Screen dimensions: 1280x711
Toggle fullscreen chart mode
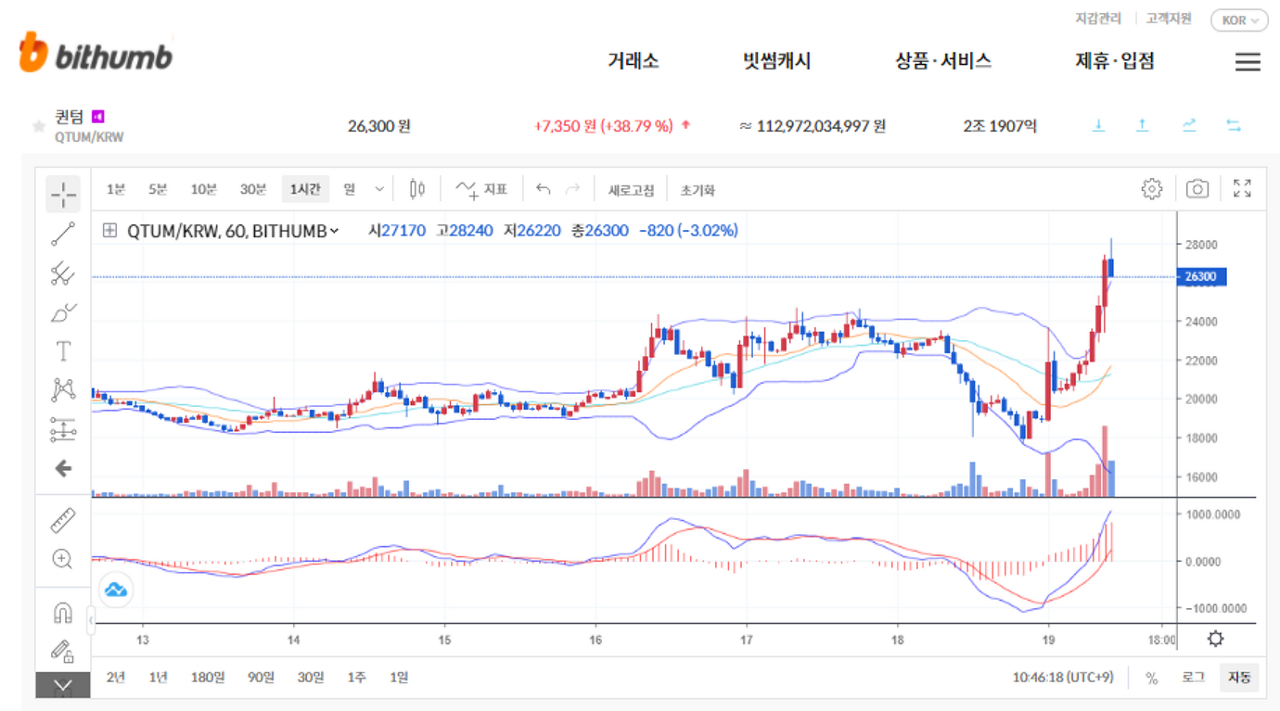tap(1243, 188)
